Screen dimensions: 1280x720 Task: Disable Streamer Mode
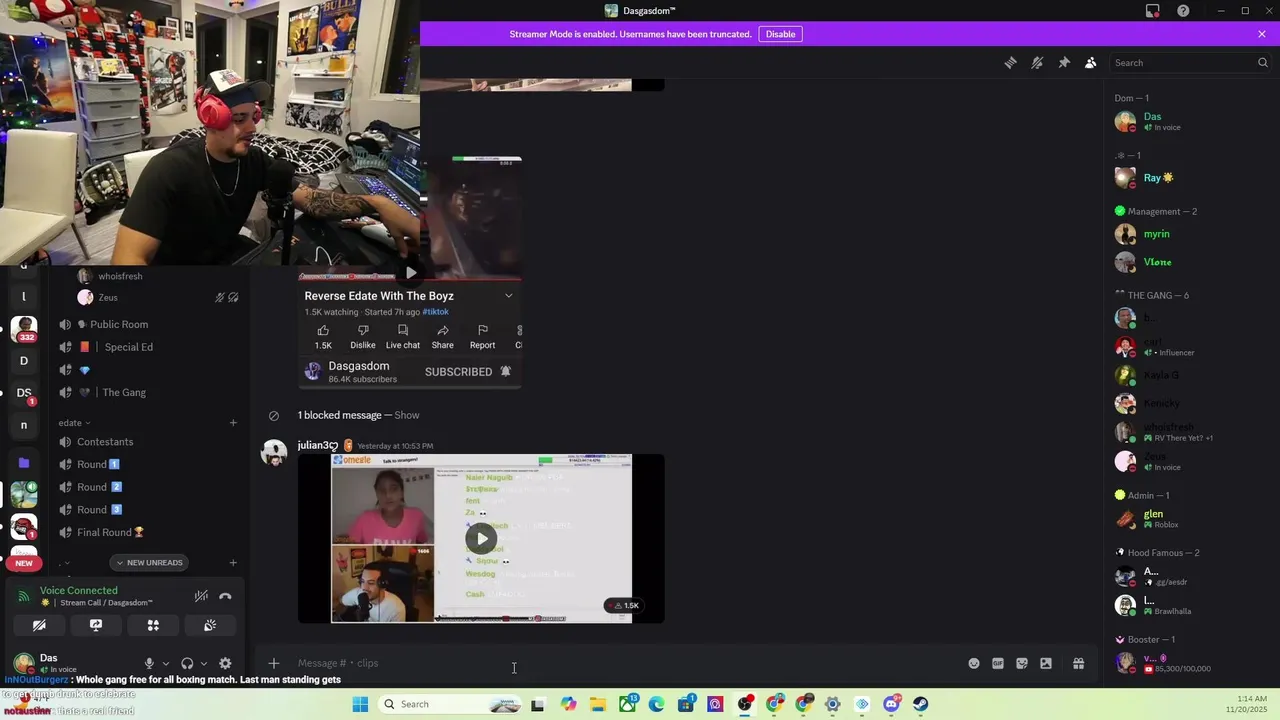tap(780, 34)
